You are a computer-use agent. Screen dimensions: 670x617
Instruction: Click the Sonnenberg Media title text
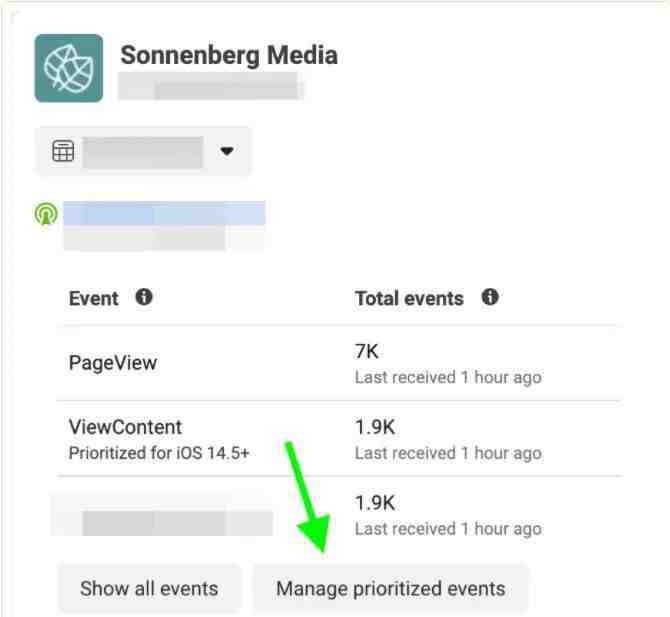(x=229, y=56)
